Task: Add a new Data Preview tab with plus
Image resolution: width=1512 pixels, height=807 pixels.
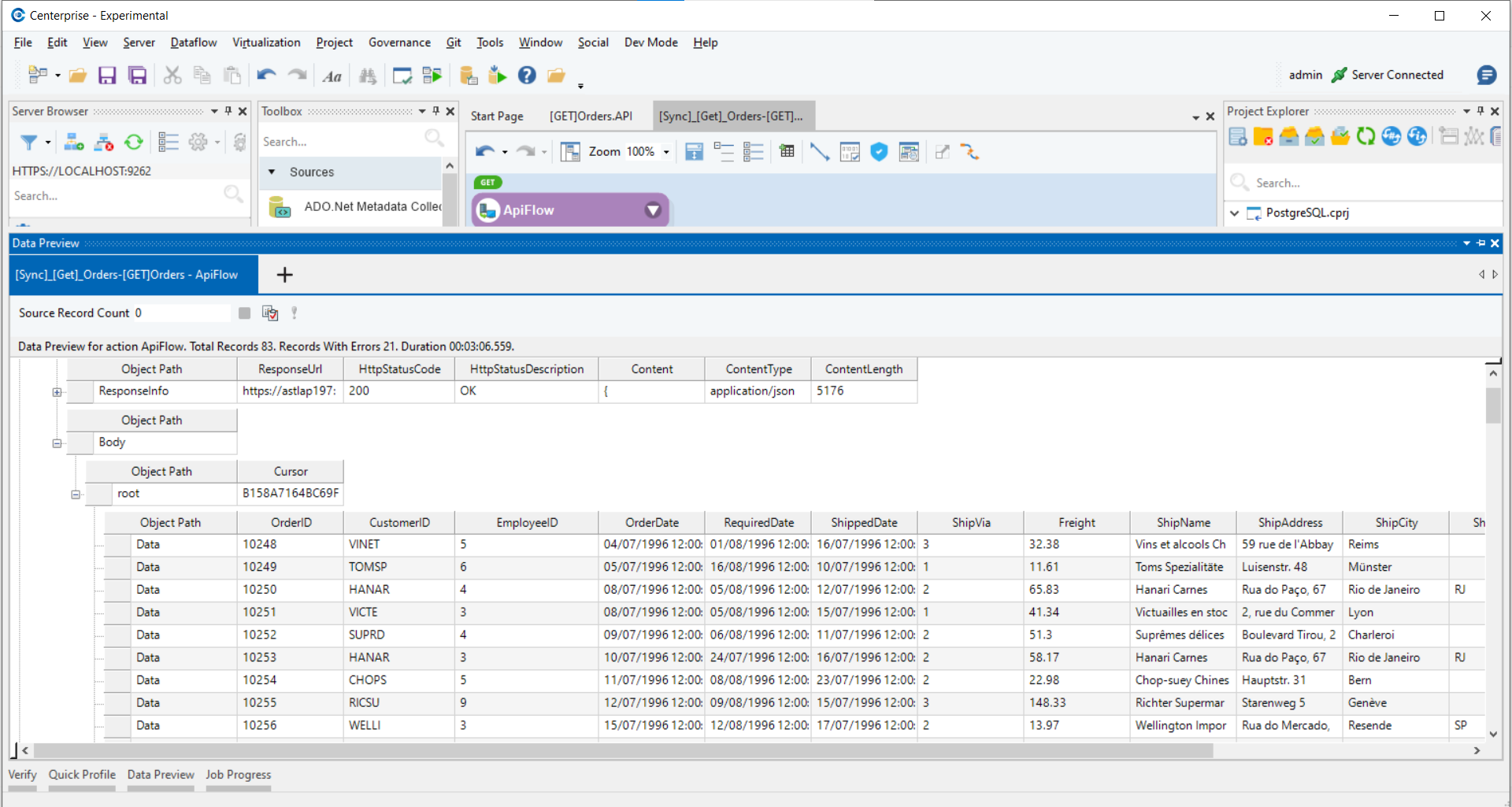Action: point(284,275)
